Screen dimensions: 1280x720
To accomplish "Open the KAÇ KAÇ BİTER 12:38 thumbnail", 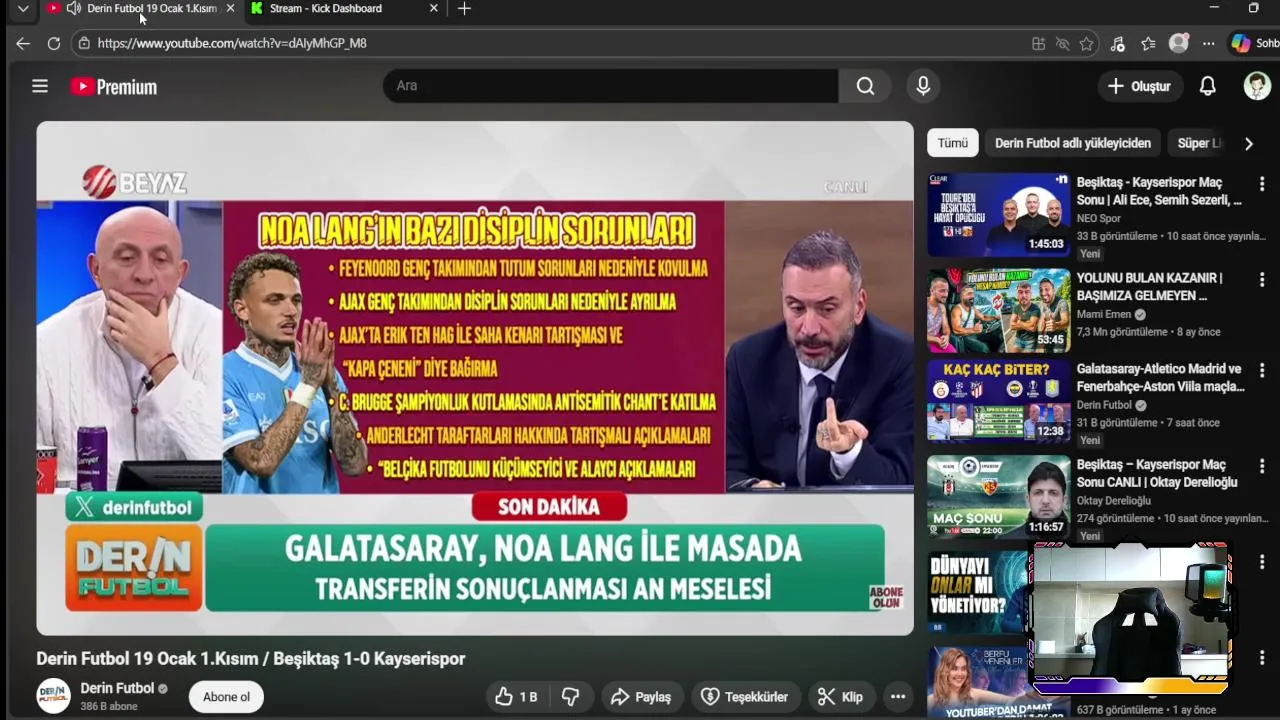I will (x=998, y=400).
